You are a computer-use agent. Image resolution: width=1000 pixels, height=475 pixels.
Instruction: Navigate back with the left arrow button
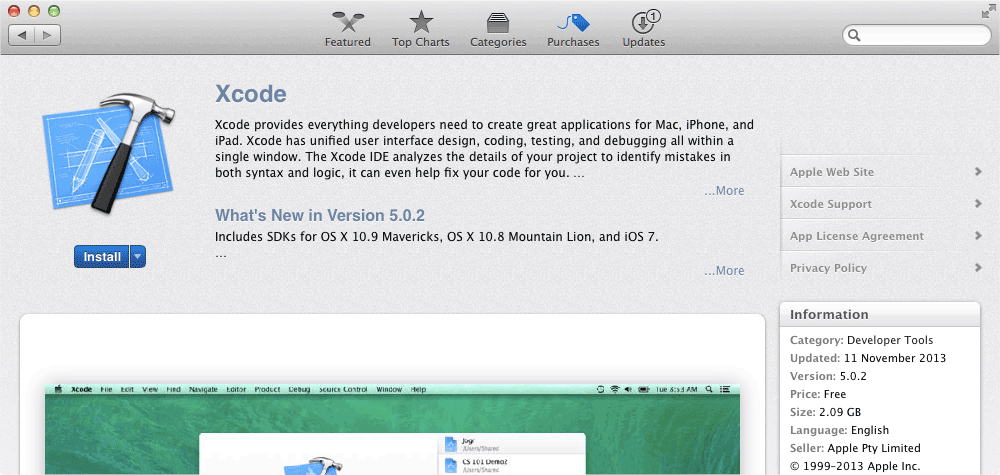click(x=22, y=35)
